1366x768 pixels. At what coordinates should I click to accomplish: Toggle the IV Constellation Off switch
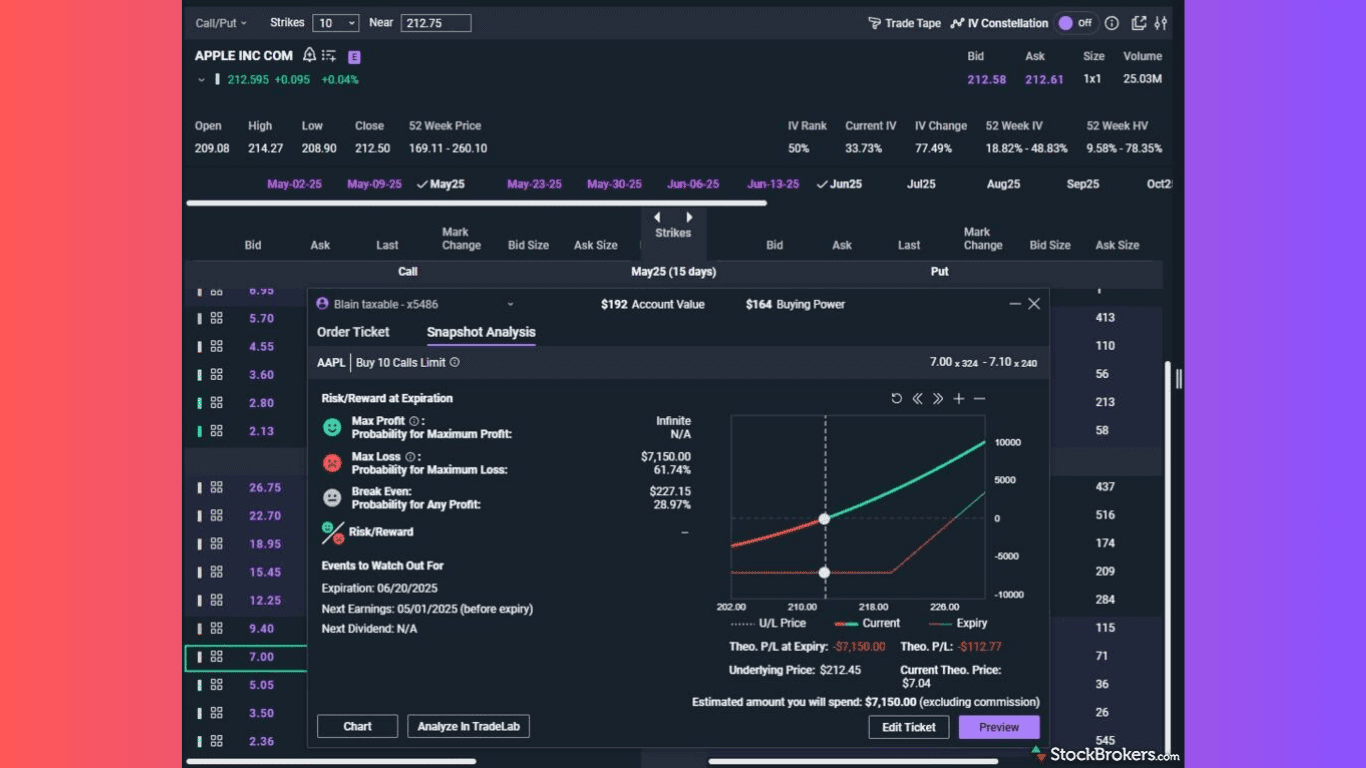point(1076,23)
